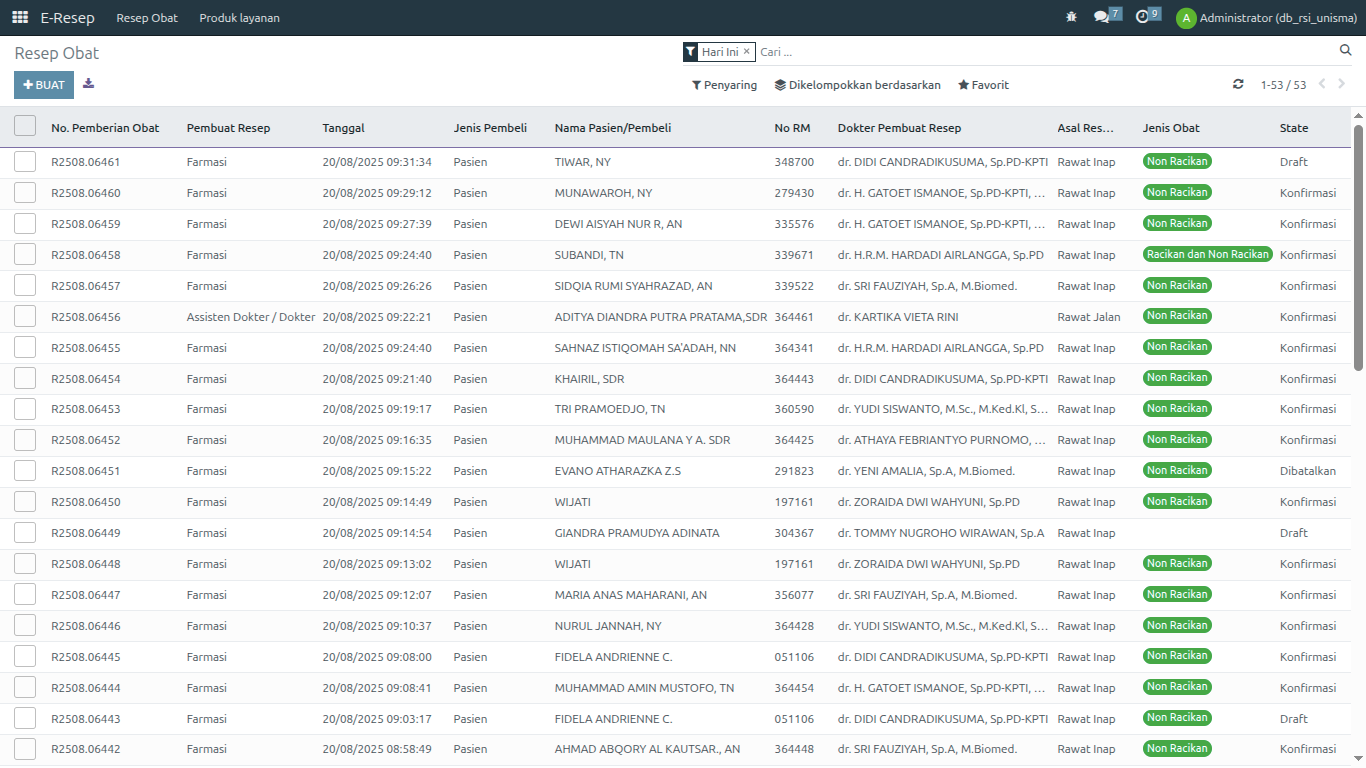This screenshot has width=1366, height=768.
Task: Toggle the select-all header checkbox
Action: (25, 126)
